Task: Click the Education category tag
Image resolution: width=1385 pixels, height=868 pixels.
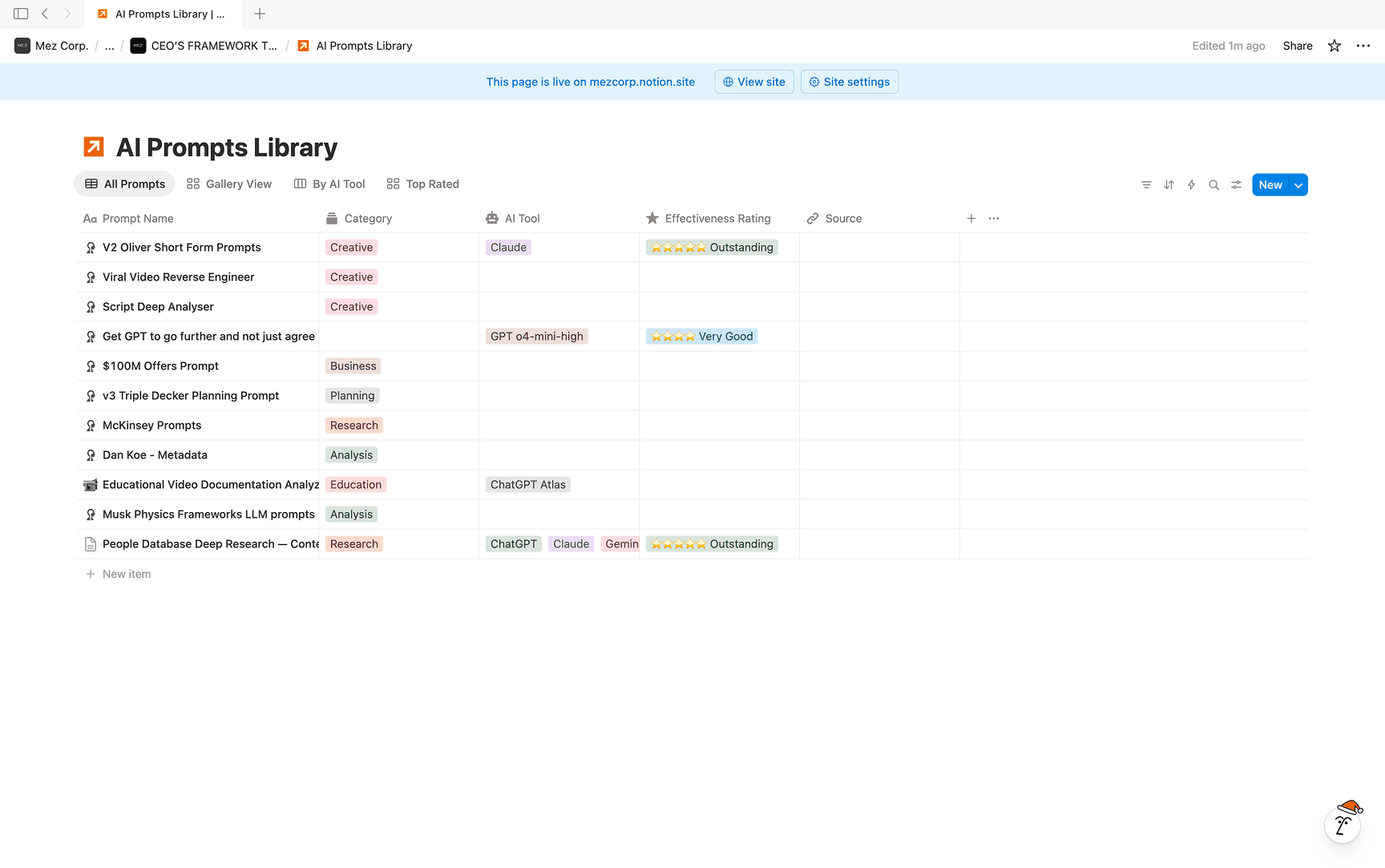Action: point(356,485)
